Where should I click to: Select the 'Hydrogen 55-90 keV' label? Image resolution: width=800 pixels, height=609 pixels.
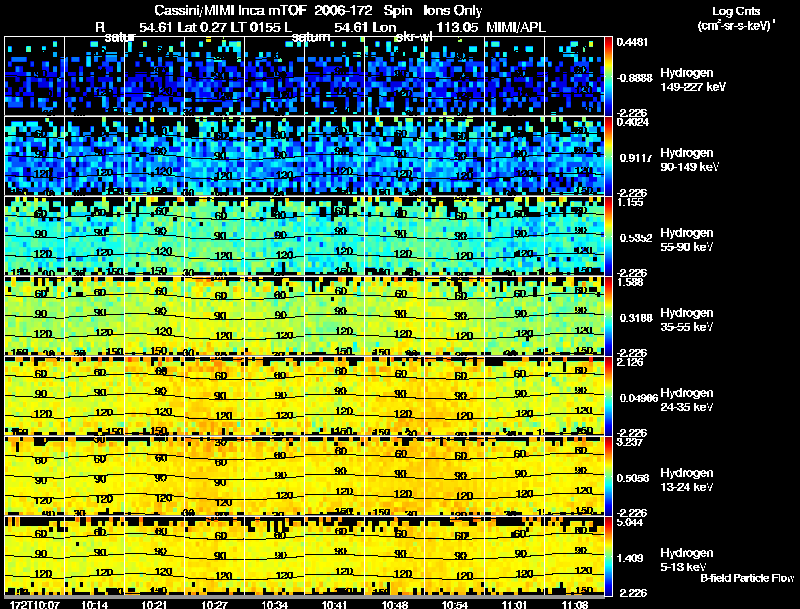pos(687,240)
